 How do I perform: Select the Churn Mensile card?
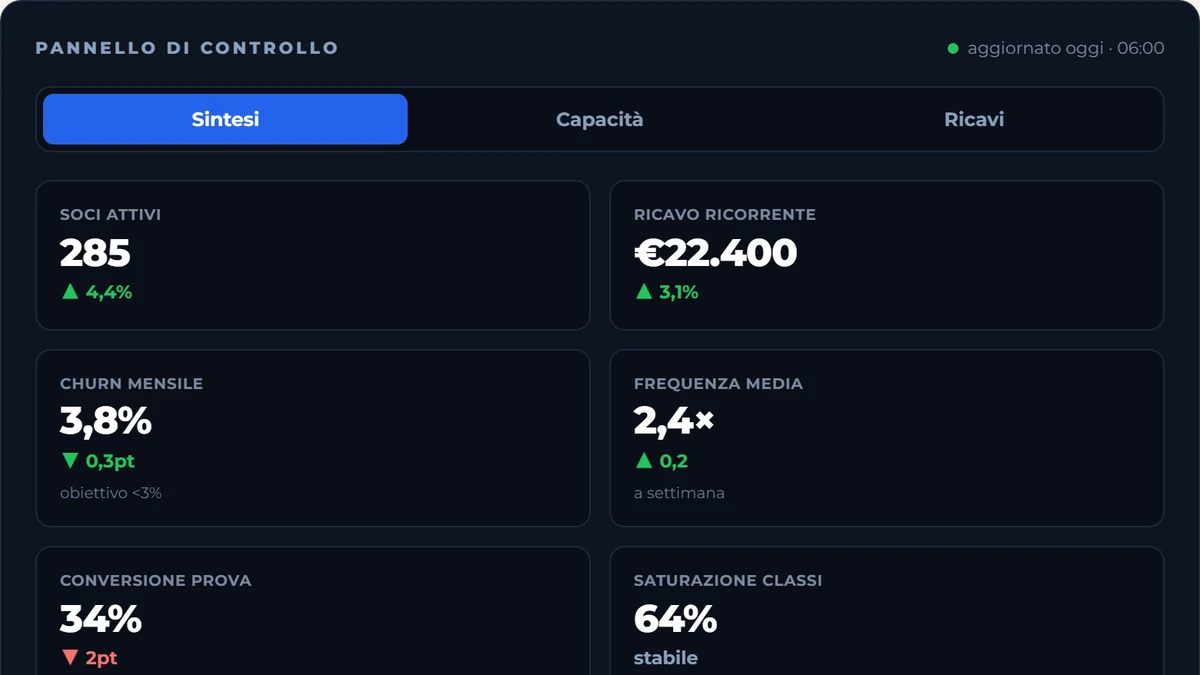tap(313, 438)
